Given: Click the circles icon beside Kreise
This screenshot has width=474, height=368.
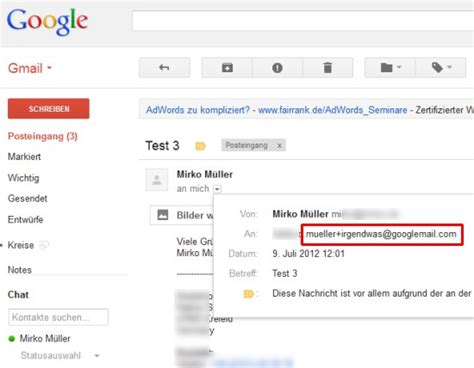Looking at the screenshot, I should point(44,246).
